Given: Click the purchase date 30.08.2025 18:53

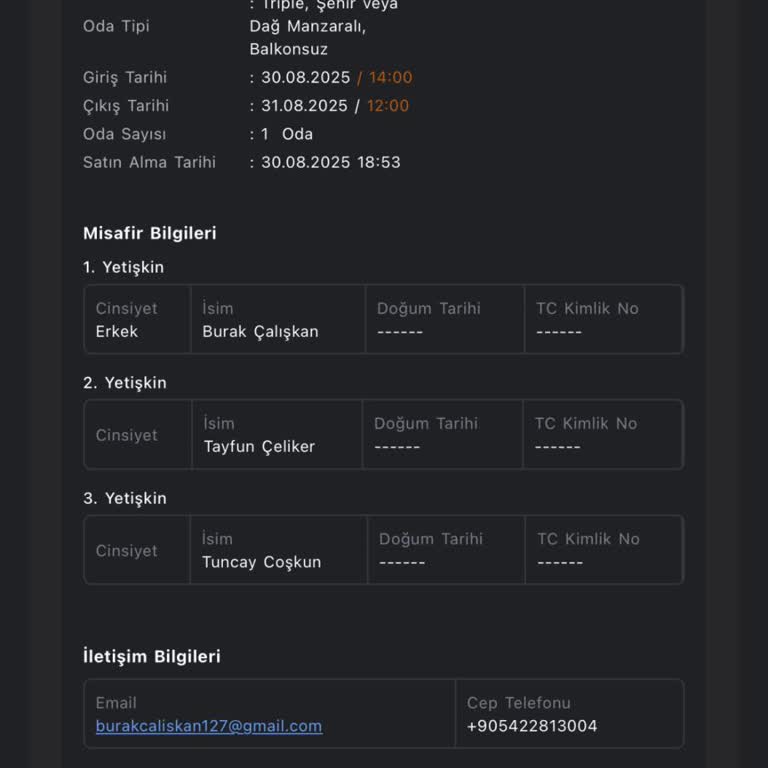Looking at the screenshot, I should 331,162.
